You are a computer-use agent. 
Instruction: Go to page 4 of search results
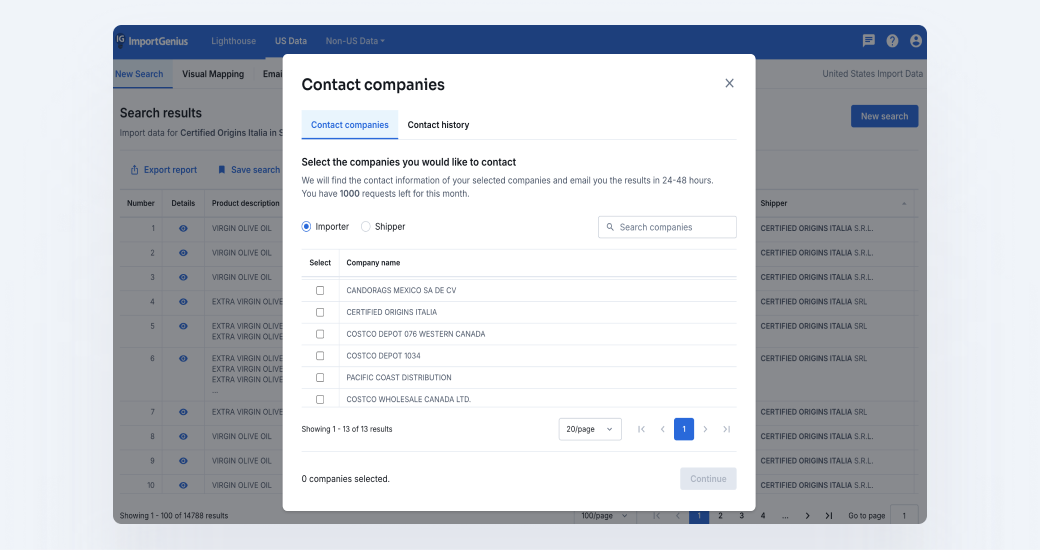click(x=763, y=516)
